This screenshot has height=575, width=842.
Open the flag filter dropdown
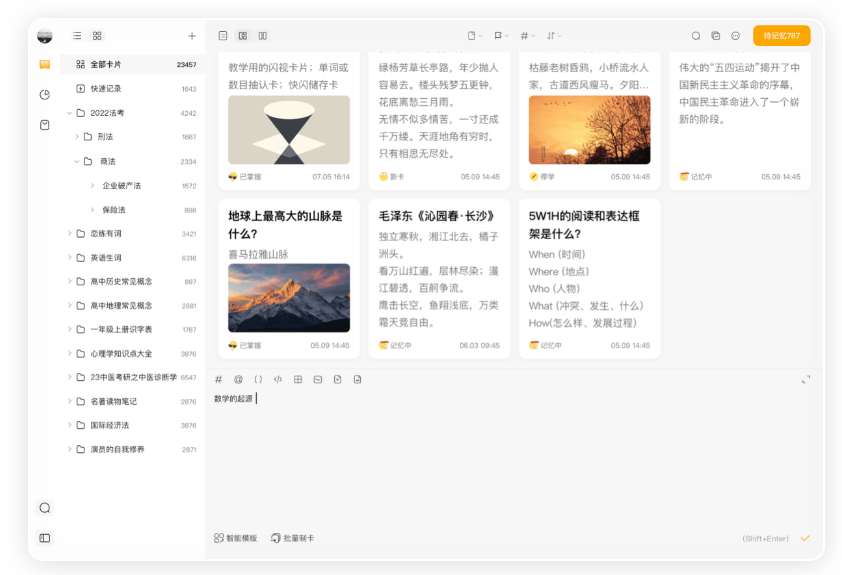coord(500,36)
